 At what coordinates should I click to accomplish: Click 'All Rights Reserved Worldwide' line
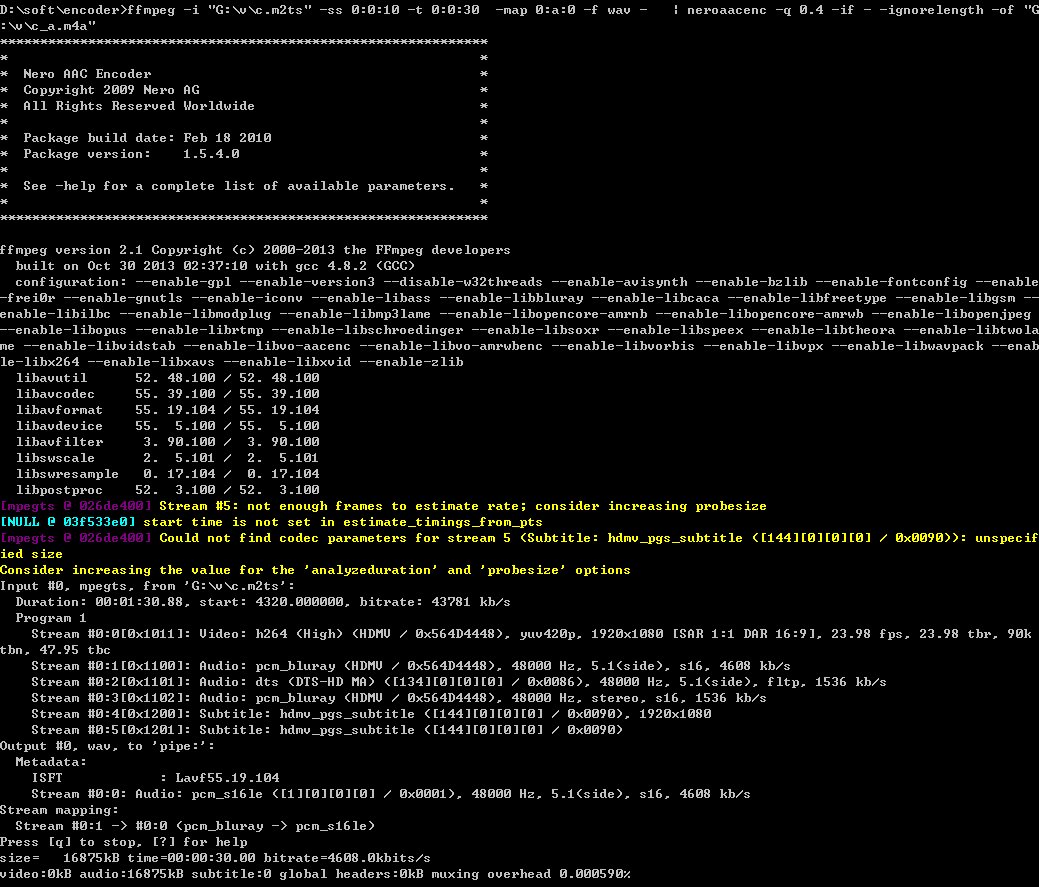138,106
